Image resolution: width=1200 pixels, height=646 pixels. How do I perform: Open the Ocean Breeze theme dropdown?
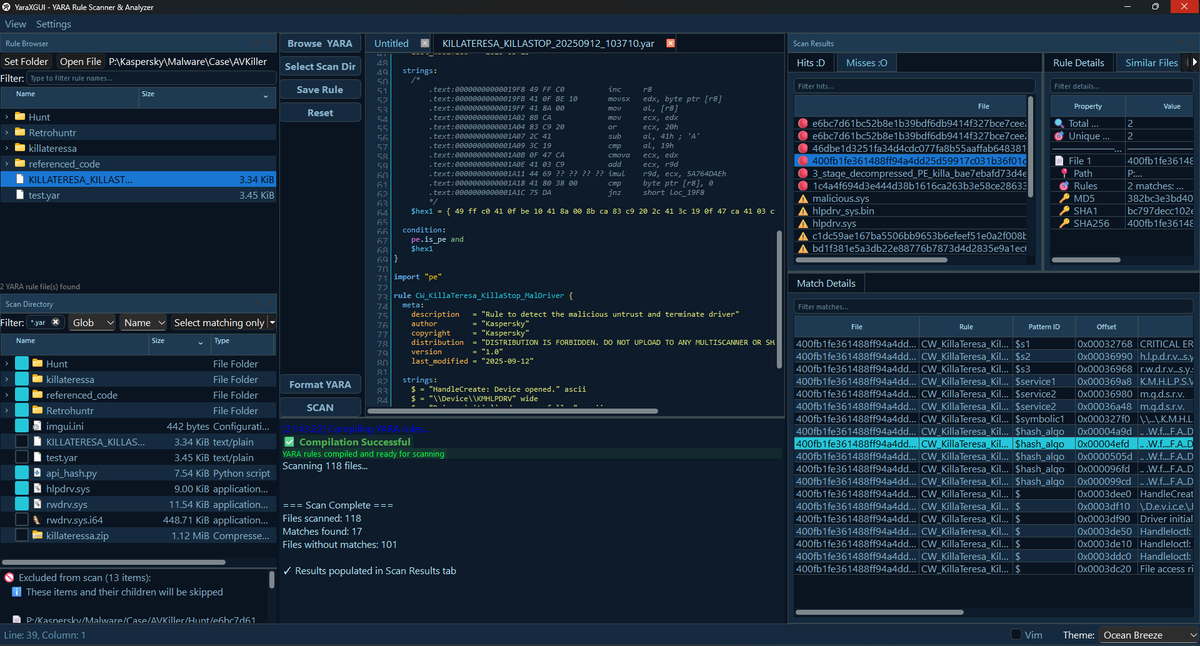pyautogui.click(x=1148, y=635)
